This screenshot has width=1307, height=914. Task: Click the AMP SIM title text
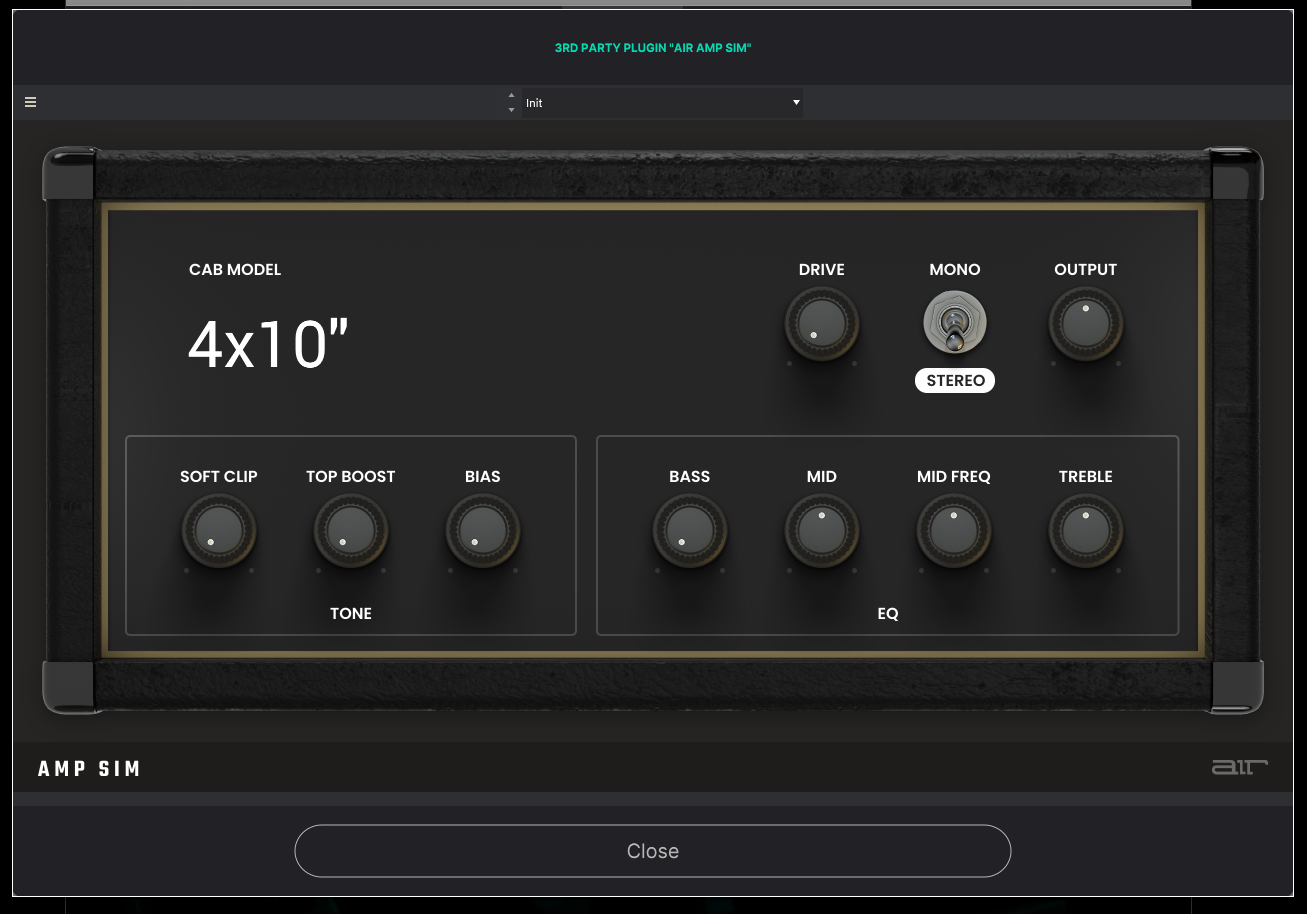89,769
